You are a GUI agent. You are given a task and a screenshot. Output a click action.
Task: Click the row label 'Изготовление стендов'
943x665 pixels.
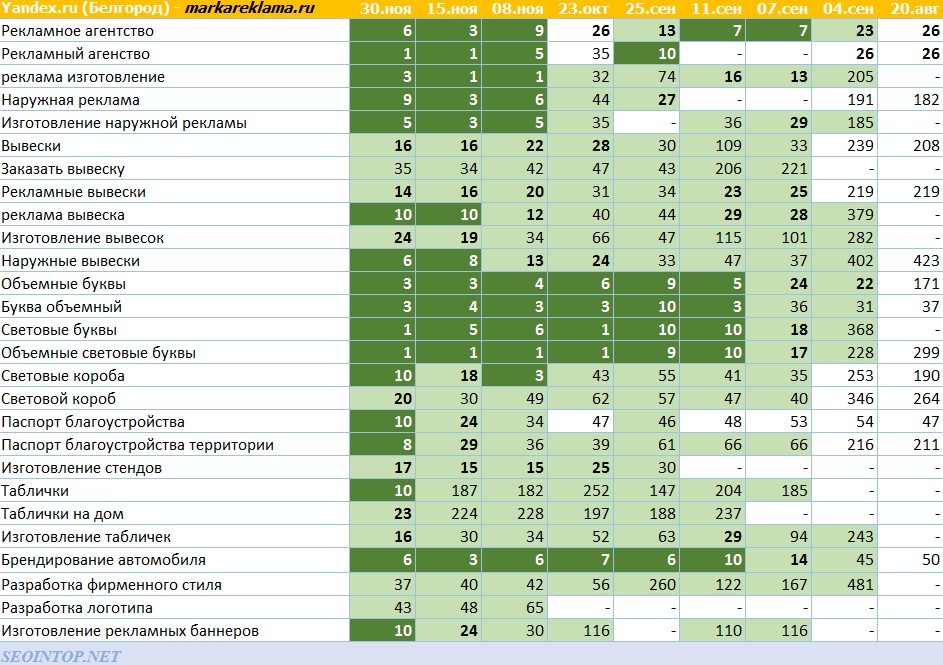point(81,468)
